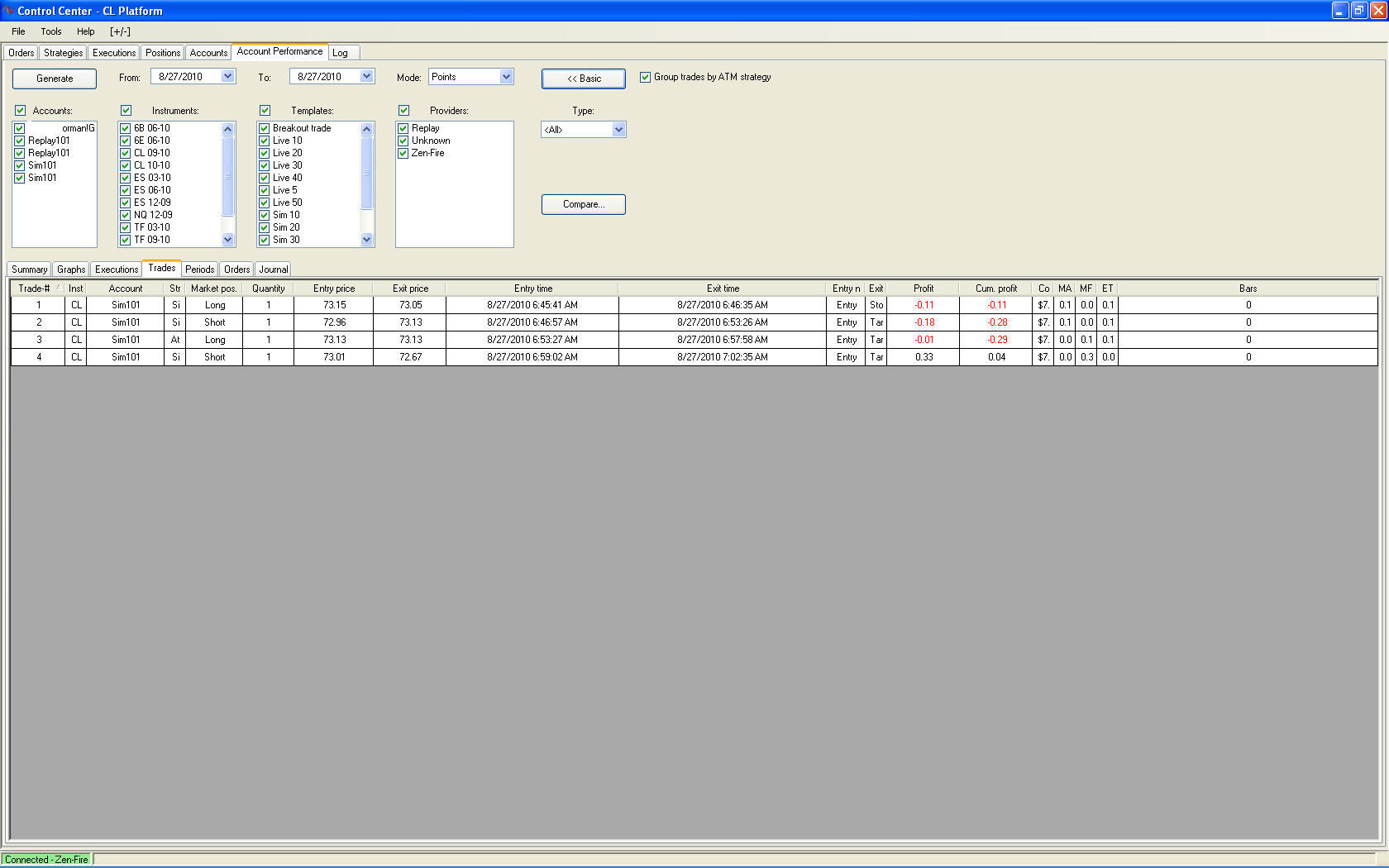Open the Help menu
Viewport: 1389px width, 868px height.
86,31
